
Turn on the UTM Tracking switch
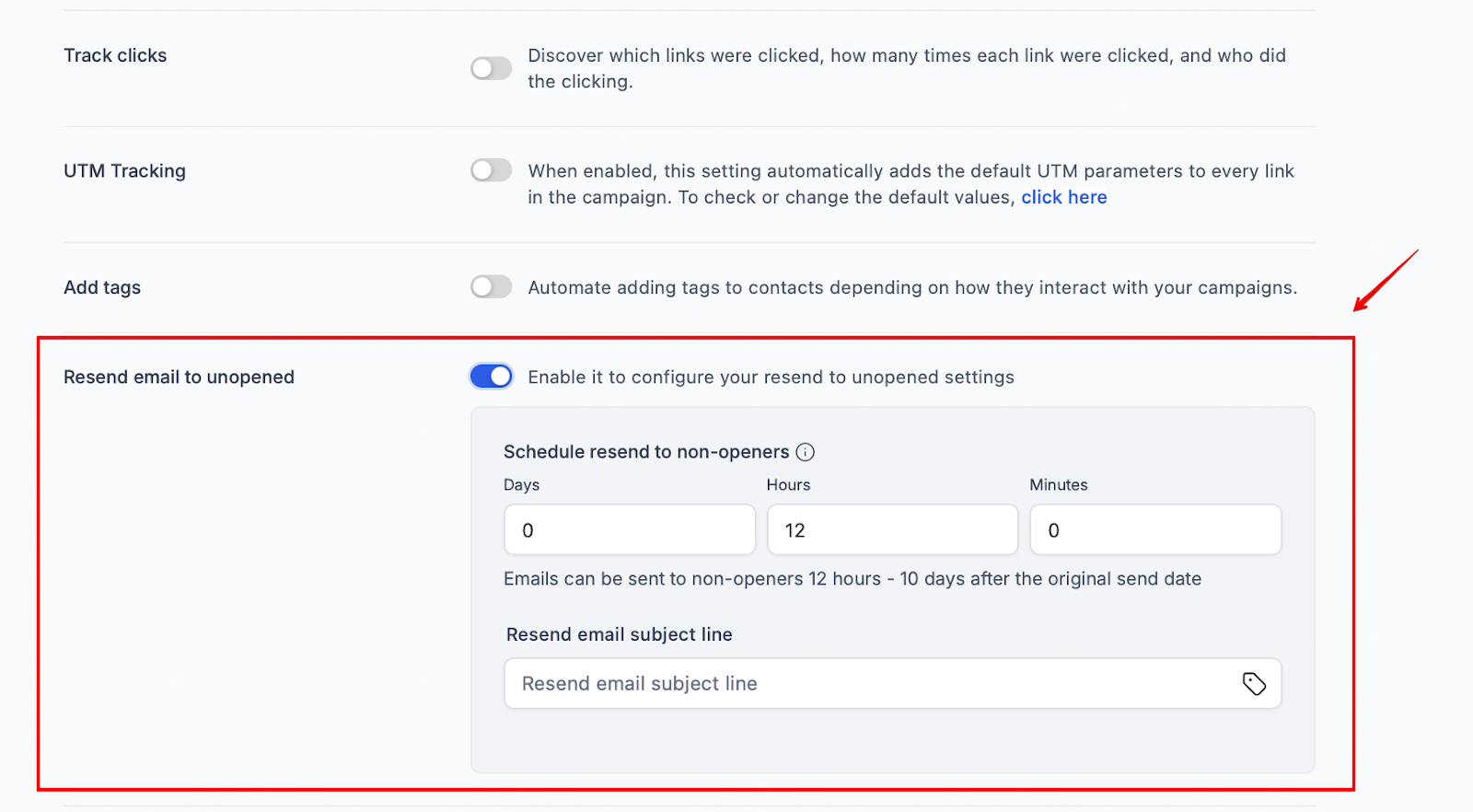click(x=491, y=170)
